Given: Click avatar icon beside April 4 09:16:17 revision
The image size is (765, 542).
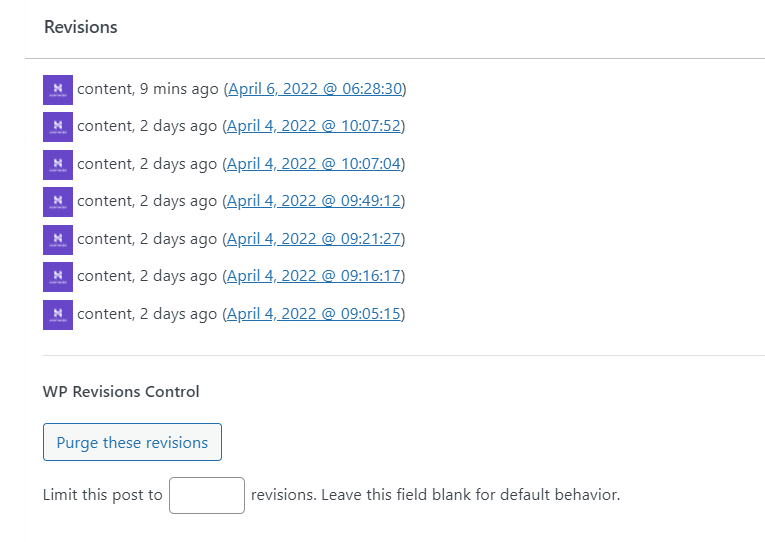Looking at the screenshot, I should [x=58, y=276].
